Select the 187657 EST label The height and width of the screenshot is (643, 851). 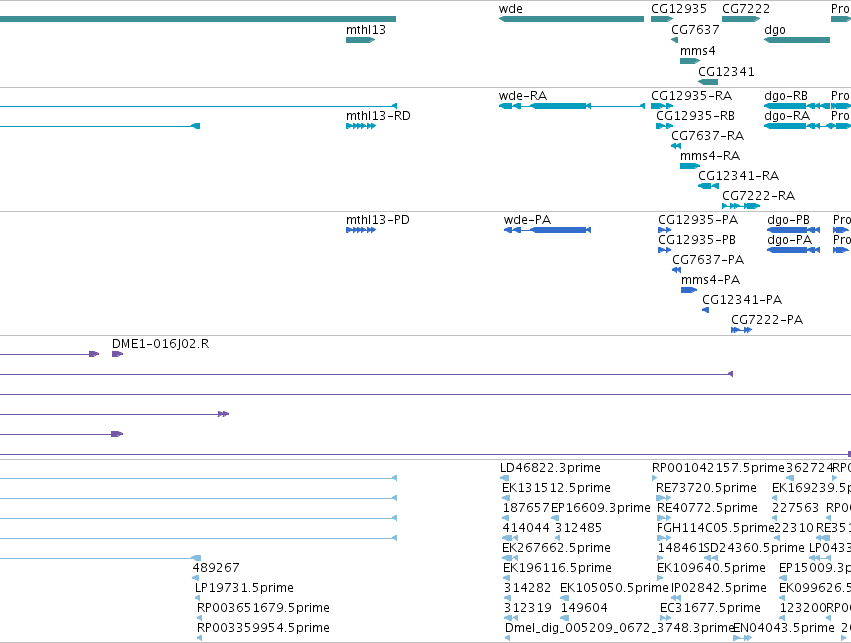pyautogui.click(x=526, y=508)
